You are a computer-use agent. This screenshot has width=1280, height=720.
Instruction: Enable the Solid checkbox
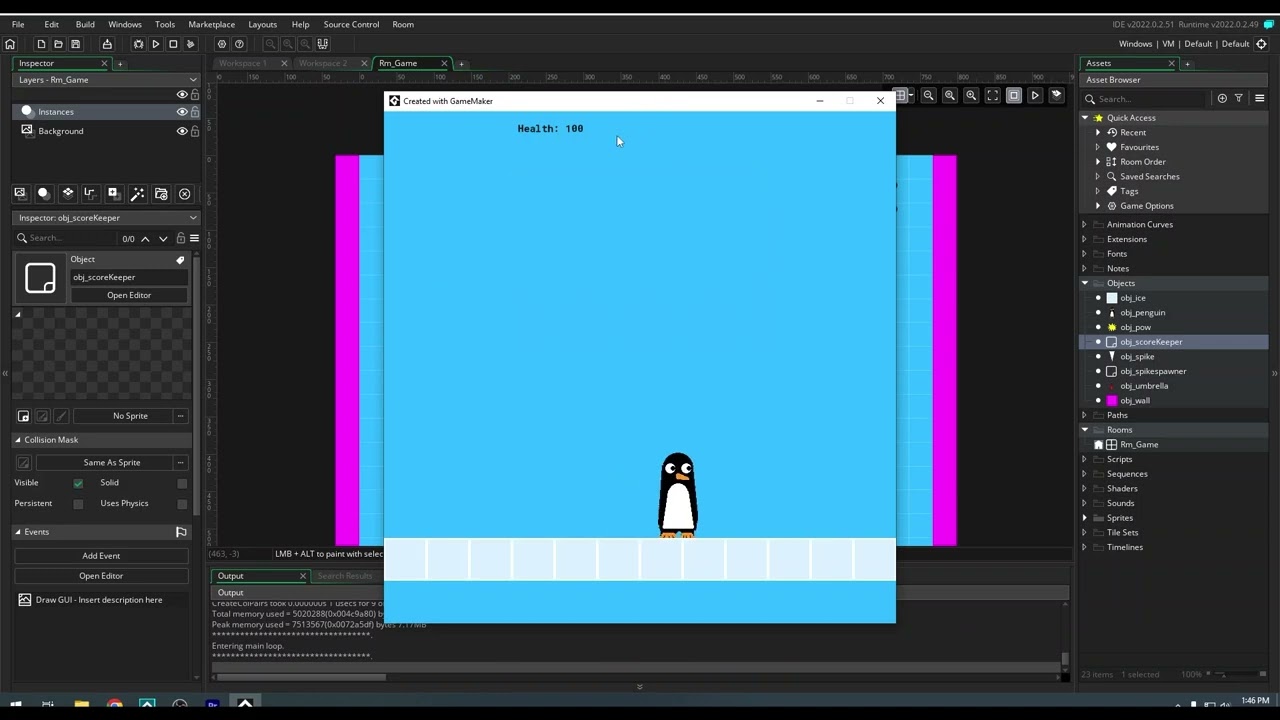click(x=182, y=483)
